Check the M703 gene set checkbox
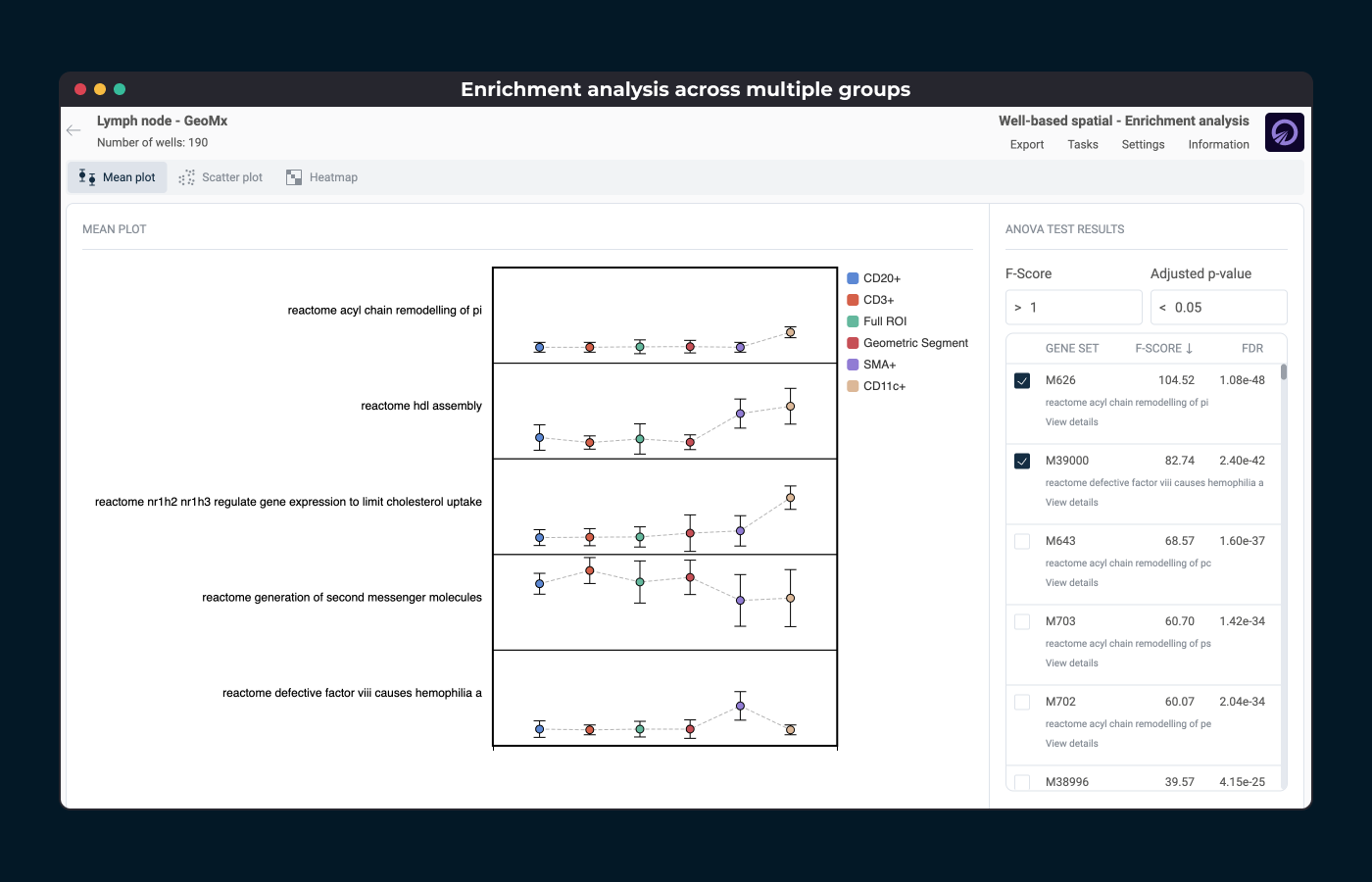 click(1022, 621)
